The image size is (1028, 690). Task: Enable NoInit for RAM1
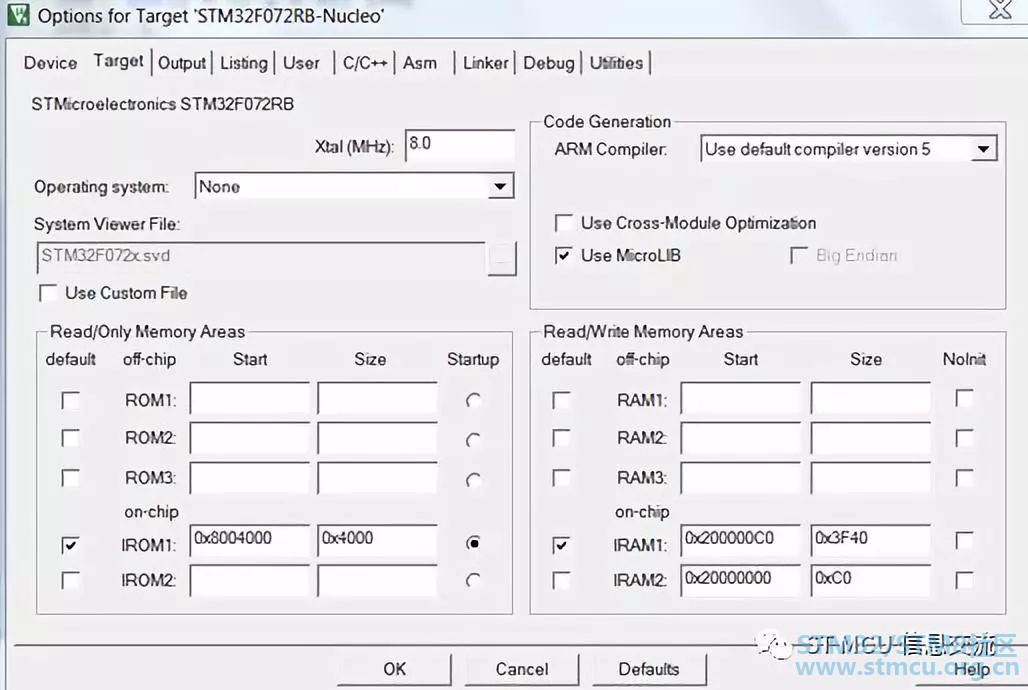964,398
